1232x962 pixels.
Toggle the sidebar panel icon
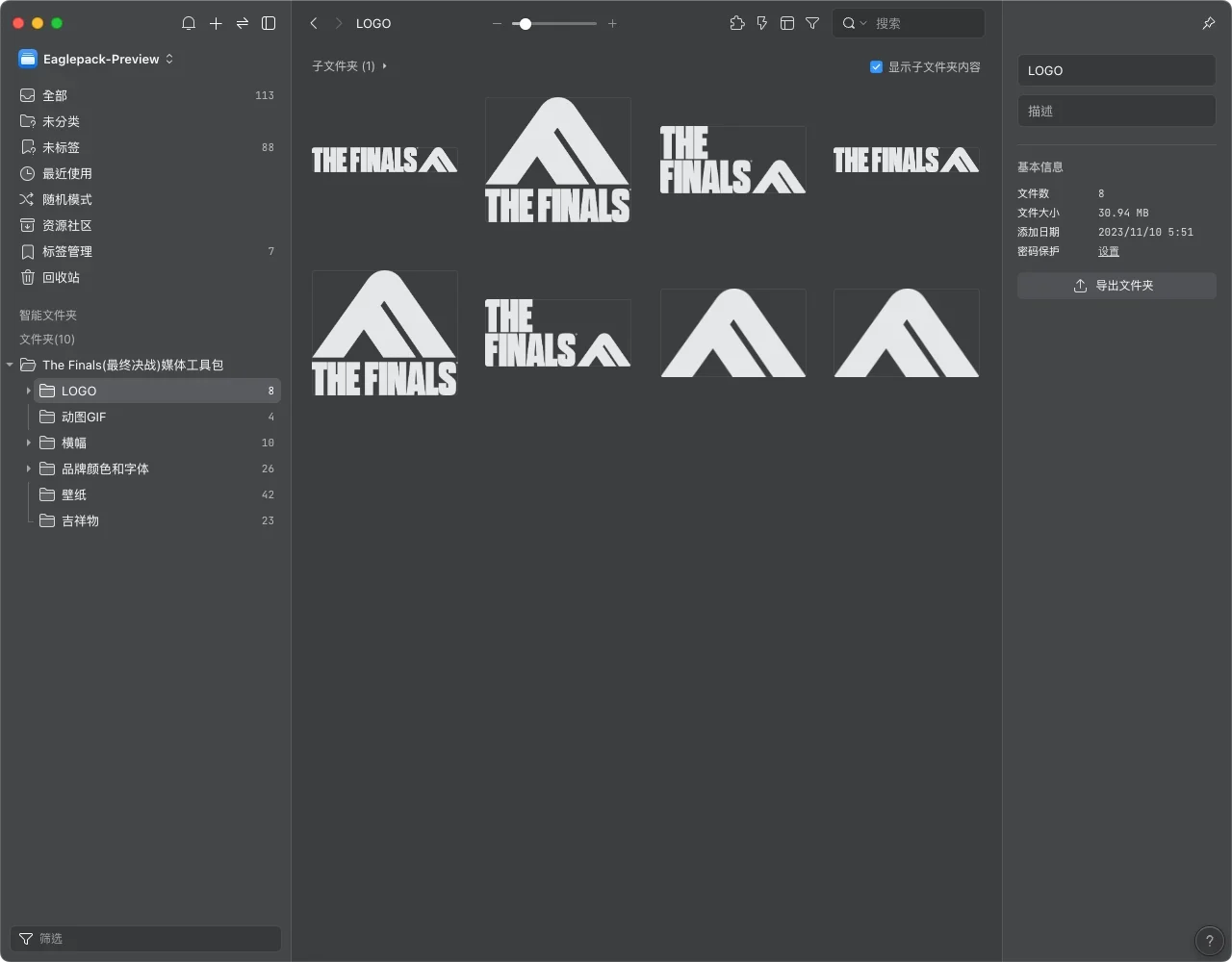pyautogui.click(x=269, y=23)
